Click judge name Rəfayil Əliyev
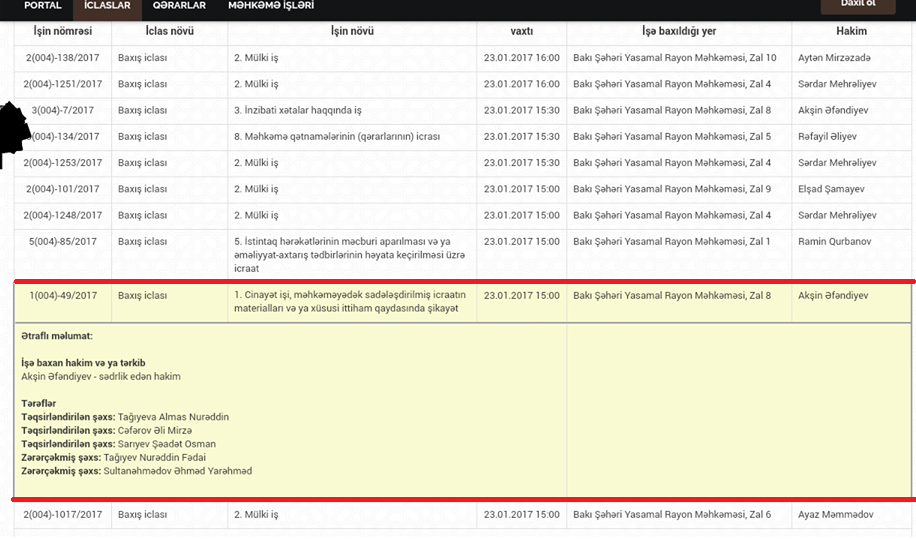 point(827,137)
